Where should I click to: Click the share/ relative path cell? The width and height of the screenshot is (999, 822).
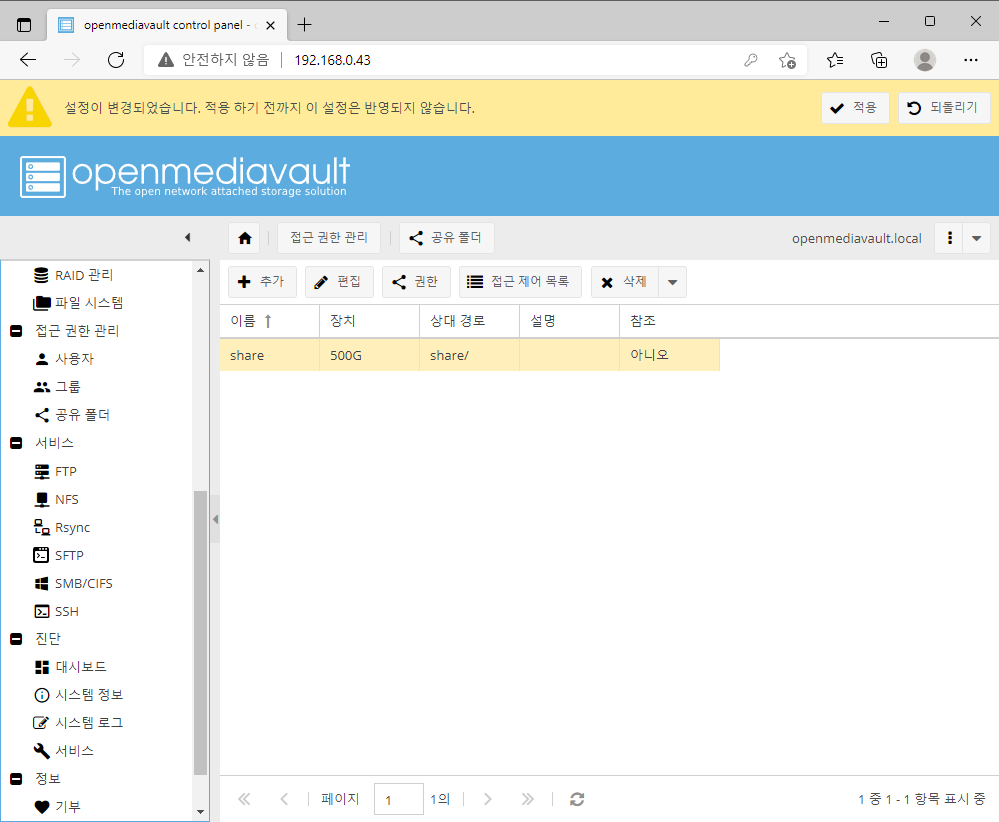point(470,356)
